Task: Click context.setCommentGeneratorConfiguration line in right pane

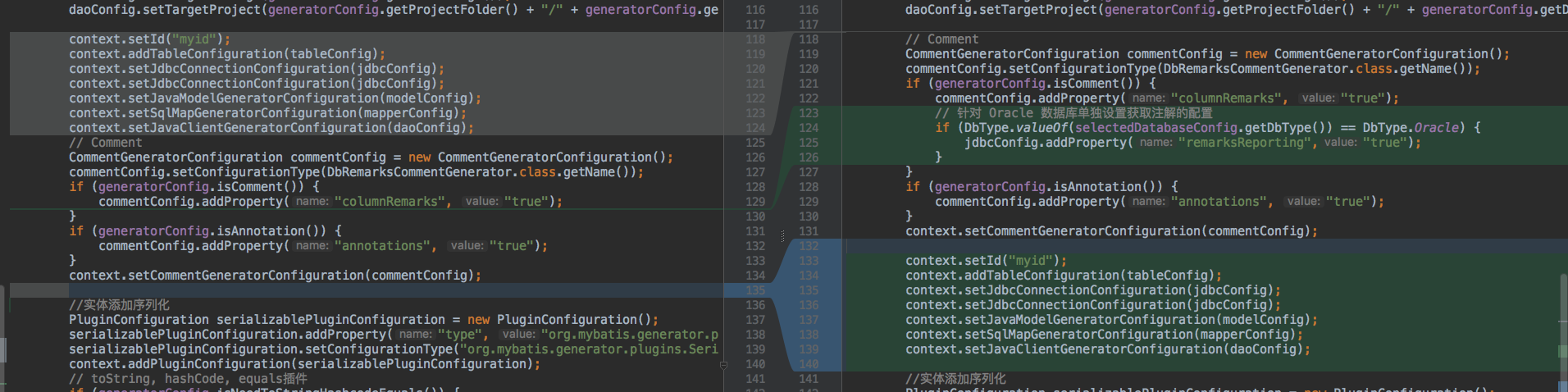Action: click(1111, 231)
